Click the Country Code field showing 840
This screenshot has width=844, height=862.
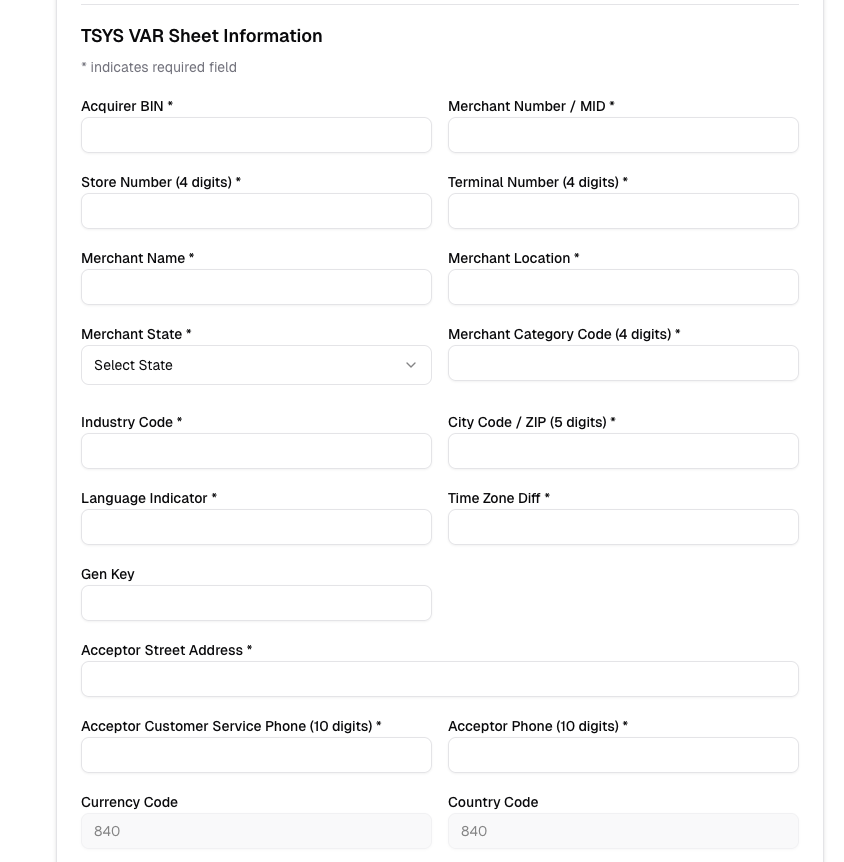[623, 831]
